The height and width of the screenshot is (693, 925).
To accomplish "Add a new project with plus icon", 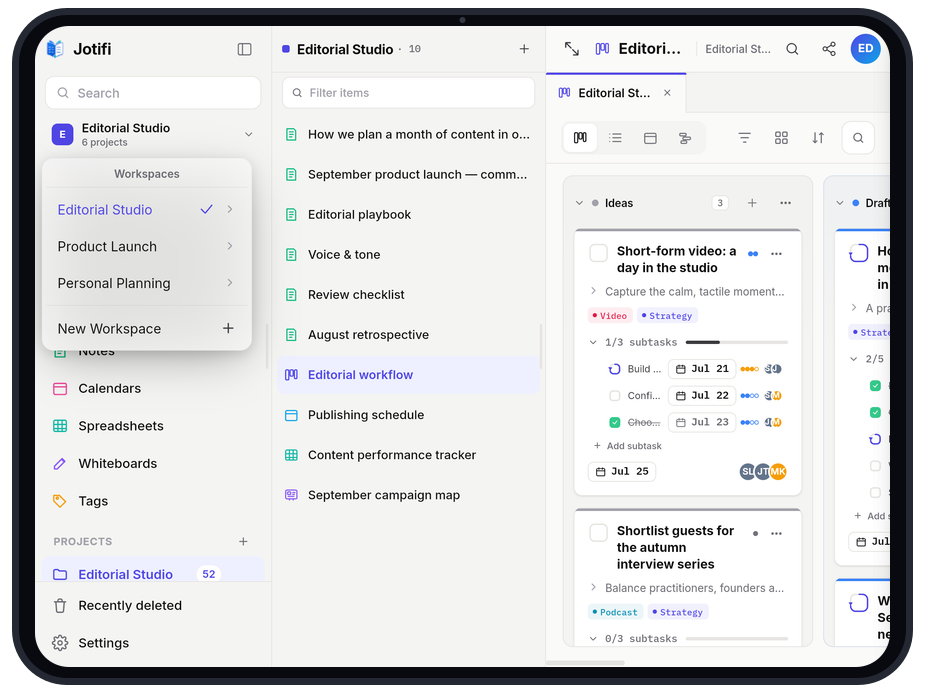I will point(243,541).
